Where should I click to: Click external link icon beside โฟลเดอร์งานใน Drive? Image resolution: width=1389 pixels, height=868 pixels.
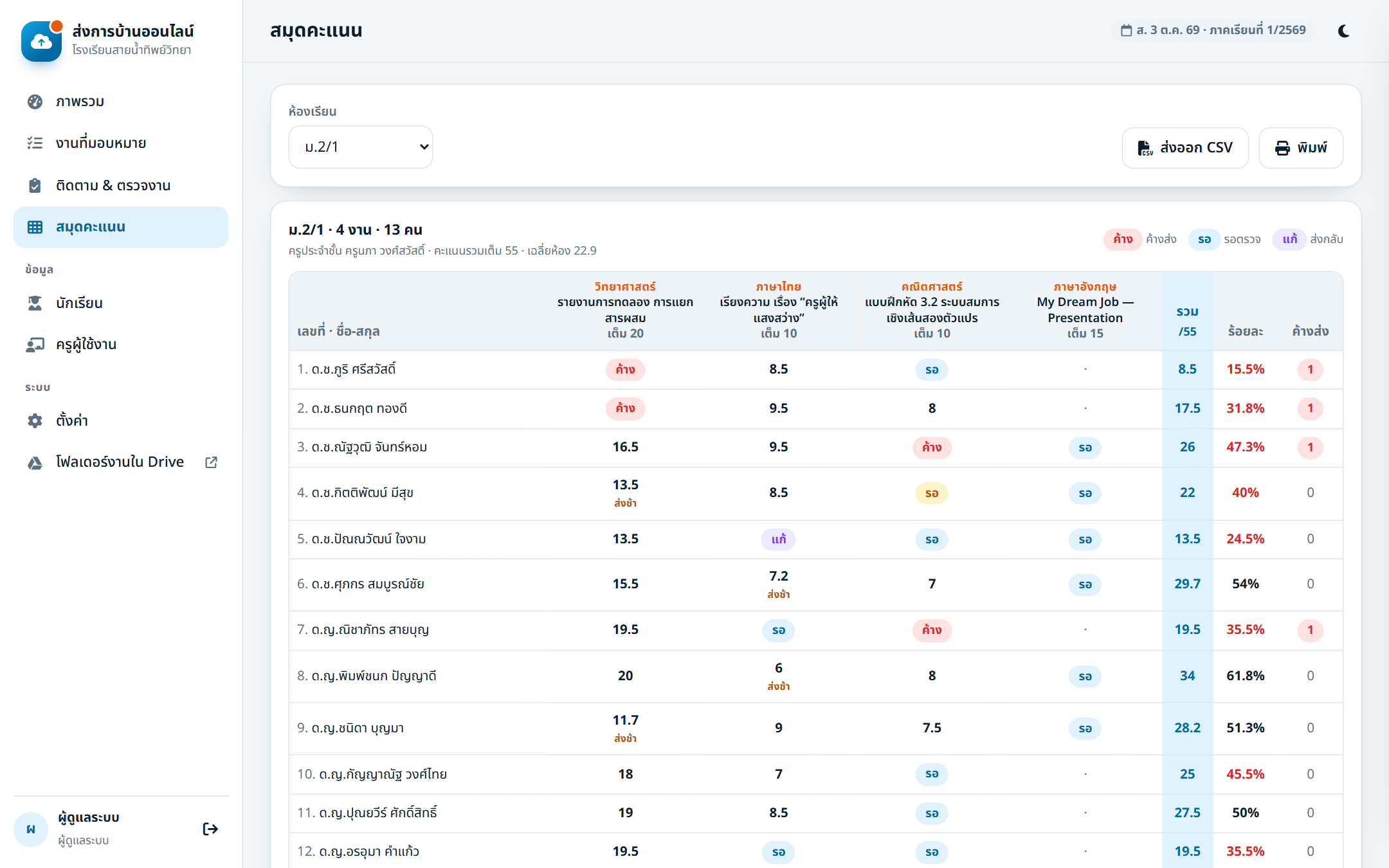[211, 462]
